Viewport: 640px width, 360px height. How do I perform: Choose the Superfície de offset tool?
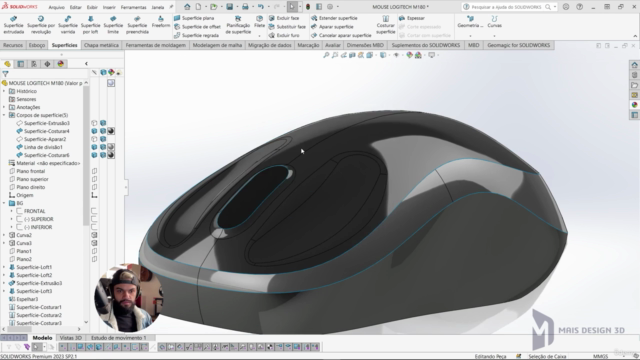pos(197,27)
